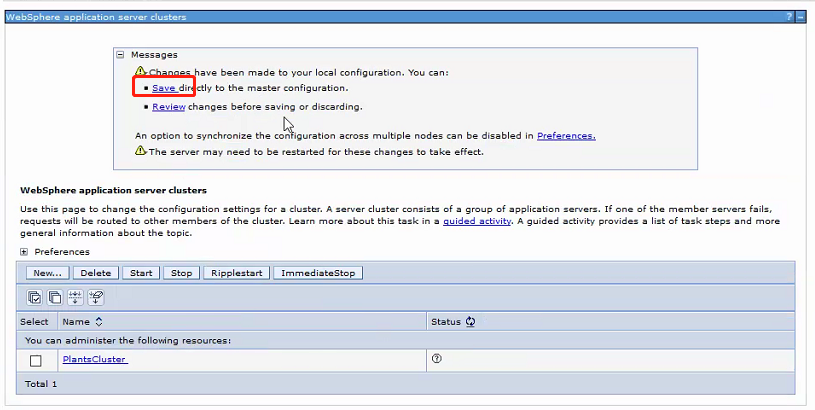The width and height of the screenshot is (815, 410).
Task: Collapse the Messages section
Action: (x=120, y=55)
